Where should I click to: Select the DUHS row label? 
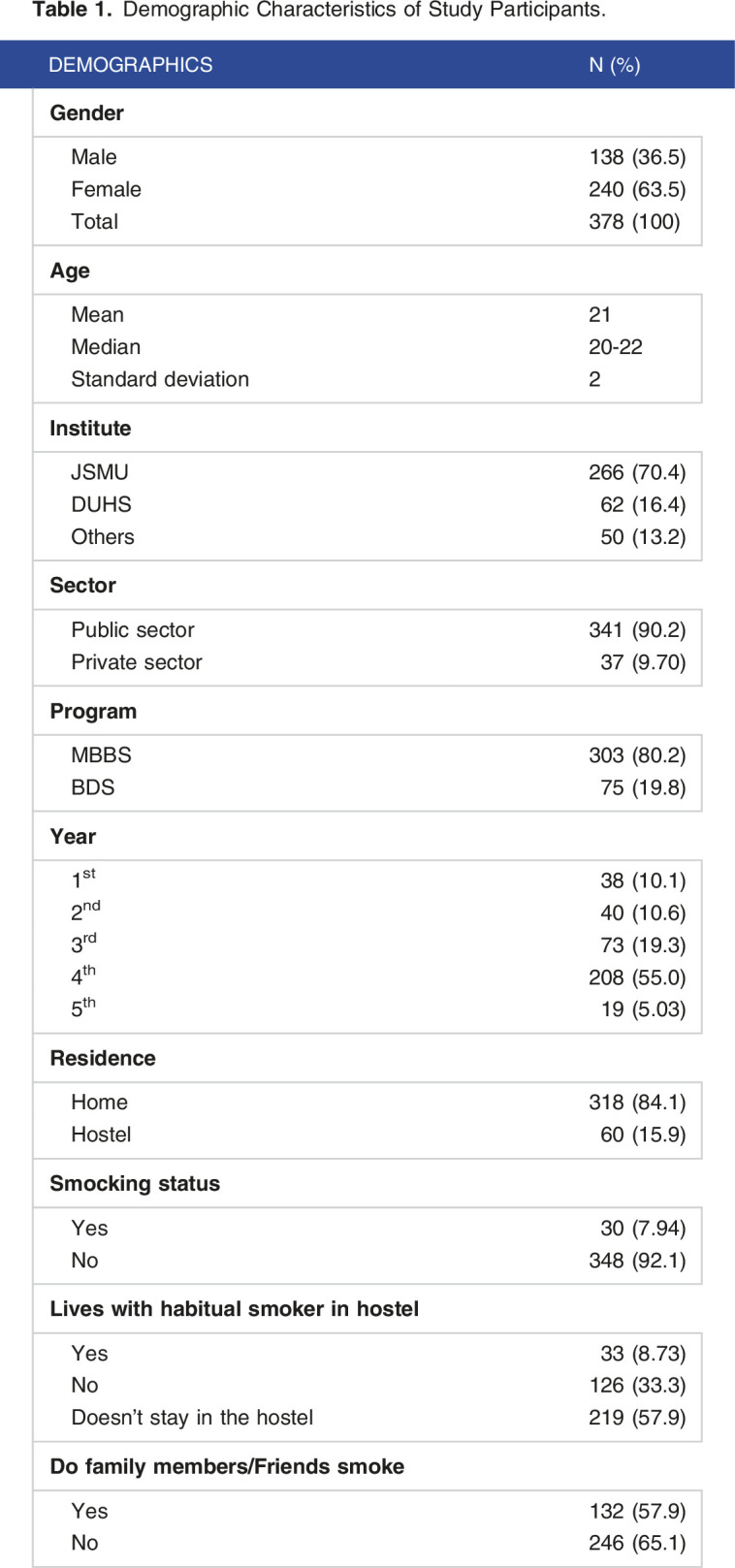101,504
